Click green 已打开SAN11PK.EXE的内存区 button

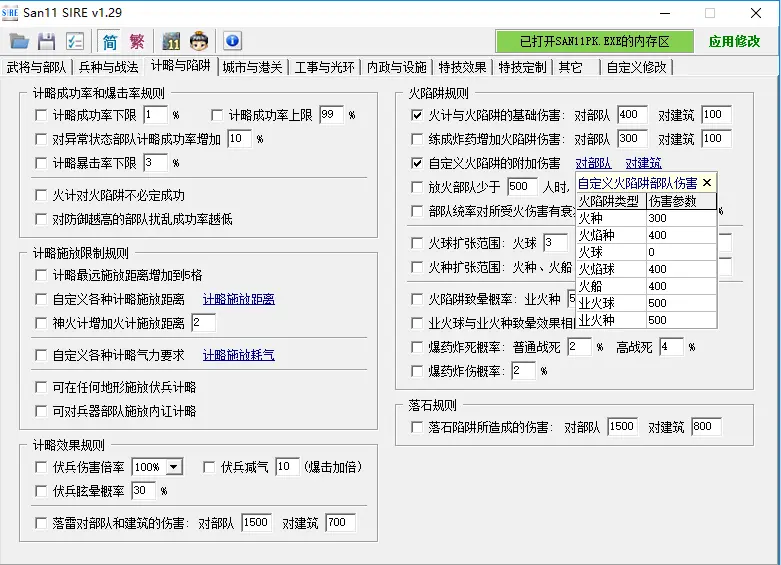coord(594,41)
